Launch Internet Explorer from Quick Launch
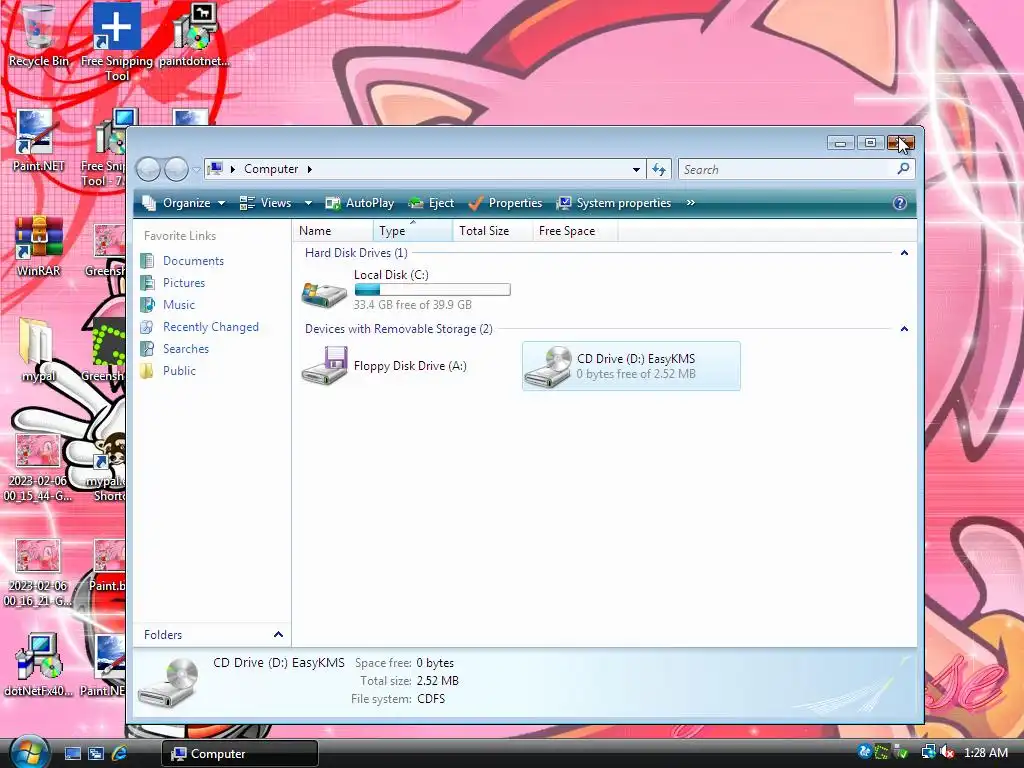1024x768 pixels. (x=120, y=753)
